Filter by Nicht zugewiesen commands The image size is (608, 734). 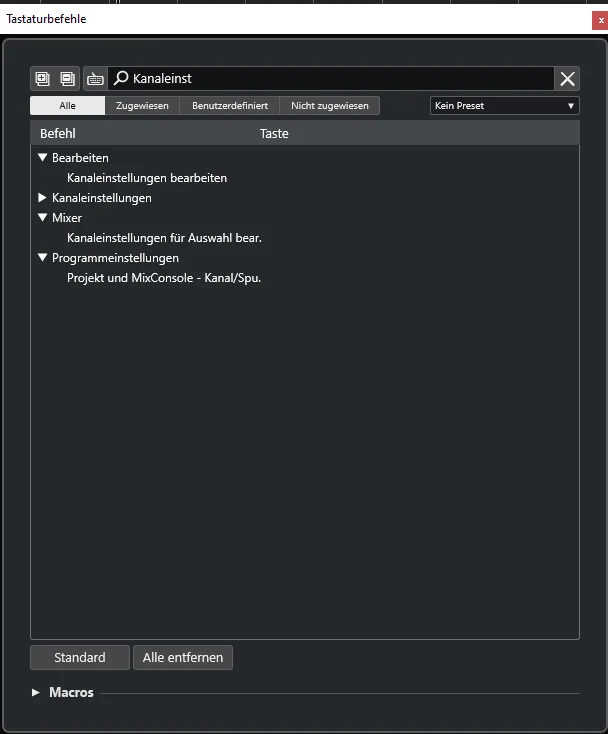[330, 106]
